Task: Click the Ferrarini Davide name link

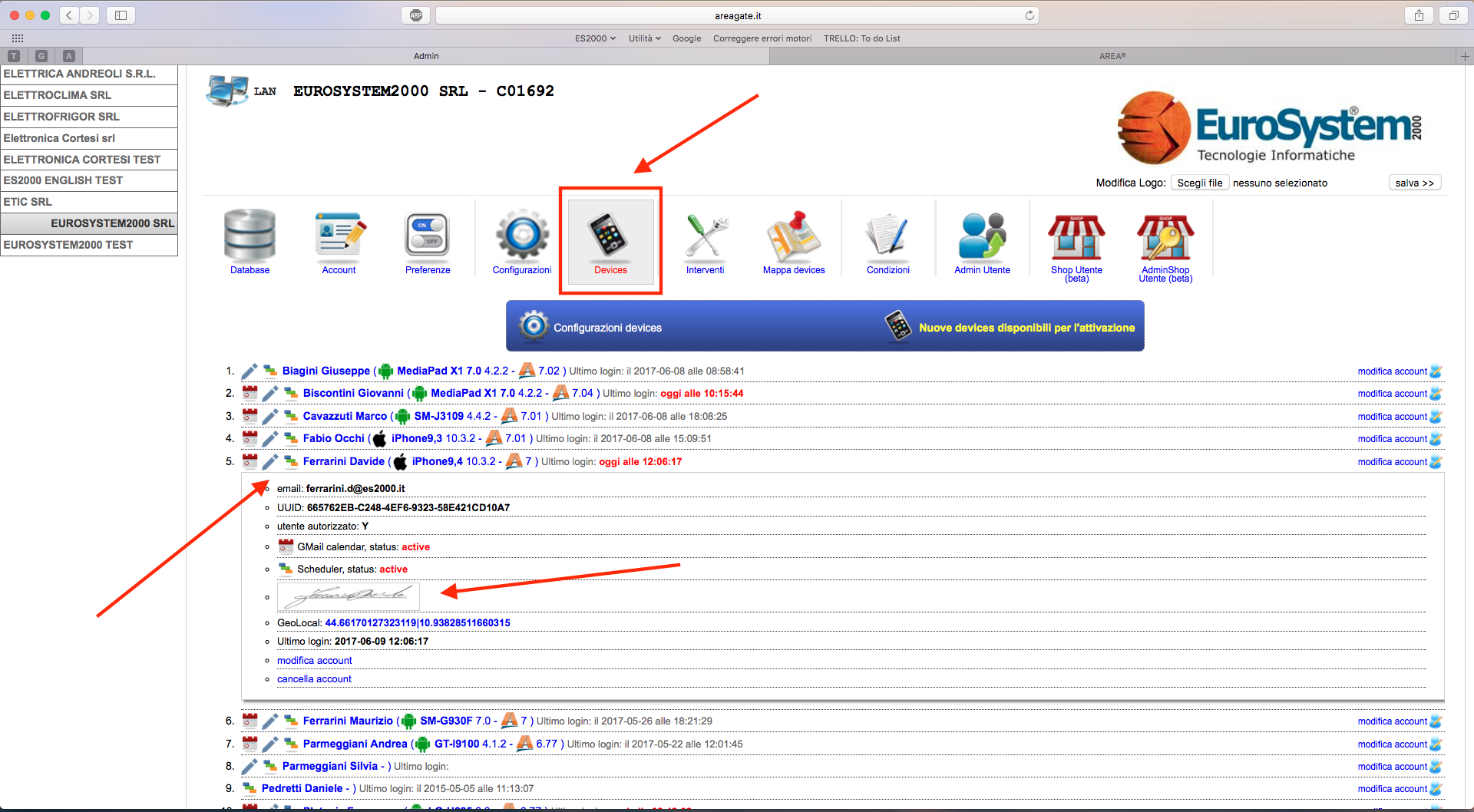Action: (344, 461)
